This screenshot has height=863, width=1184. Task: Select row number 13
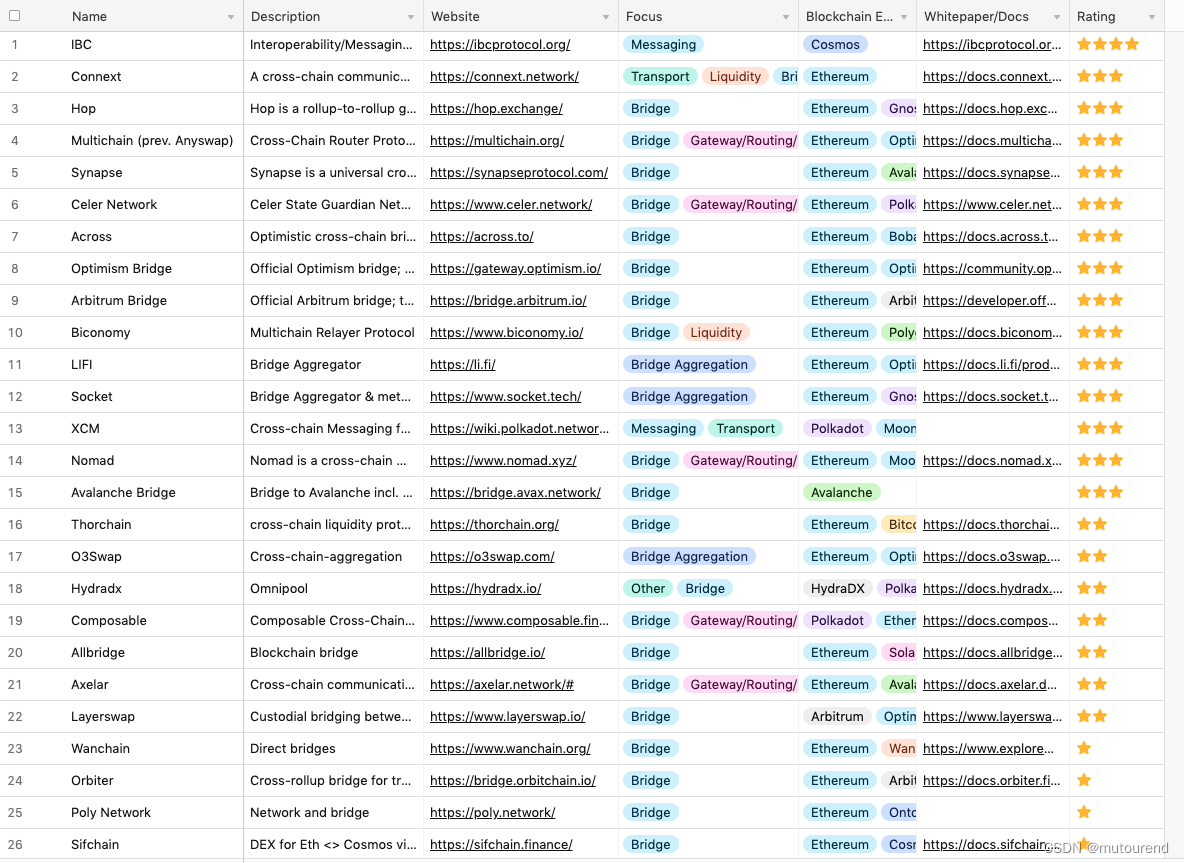pos(15,428)
